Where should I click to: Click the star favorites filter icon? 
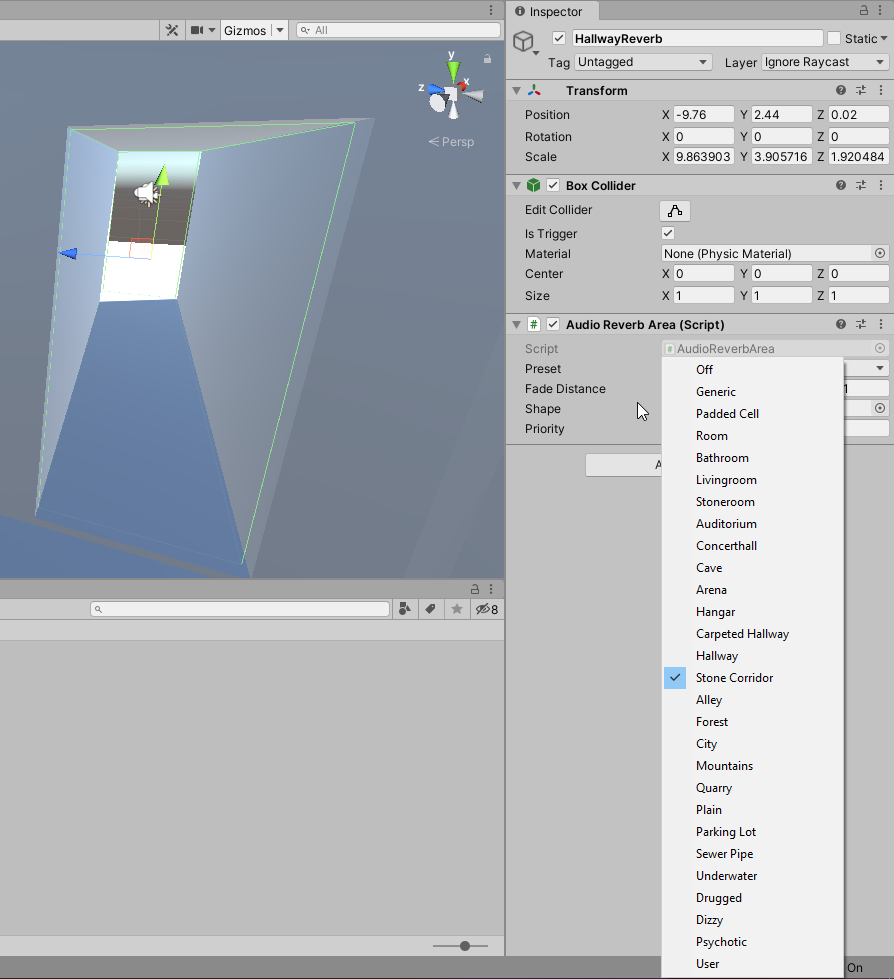[456, 609]
